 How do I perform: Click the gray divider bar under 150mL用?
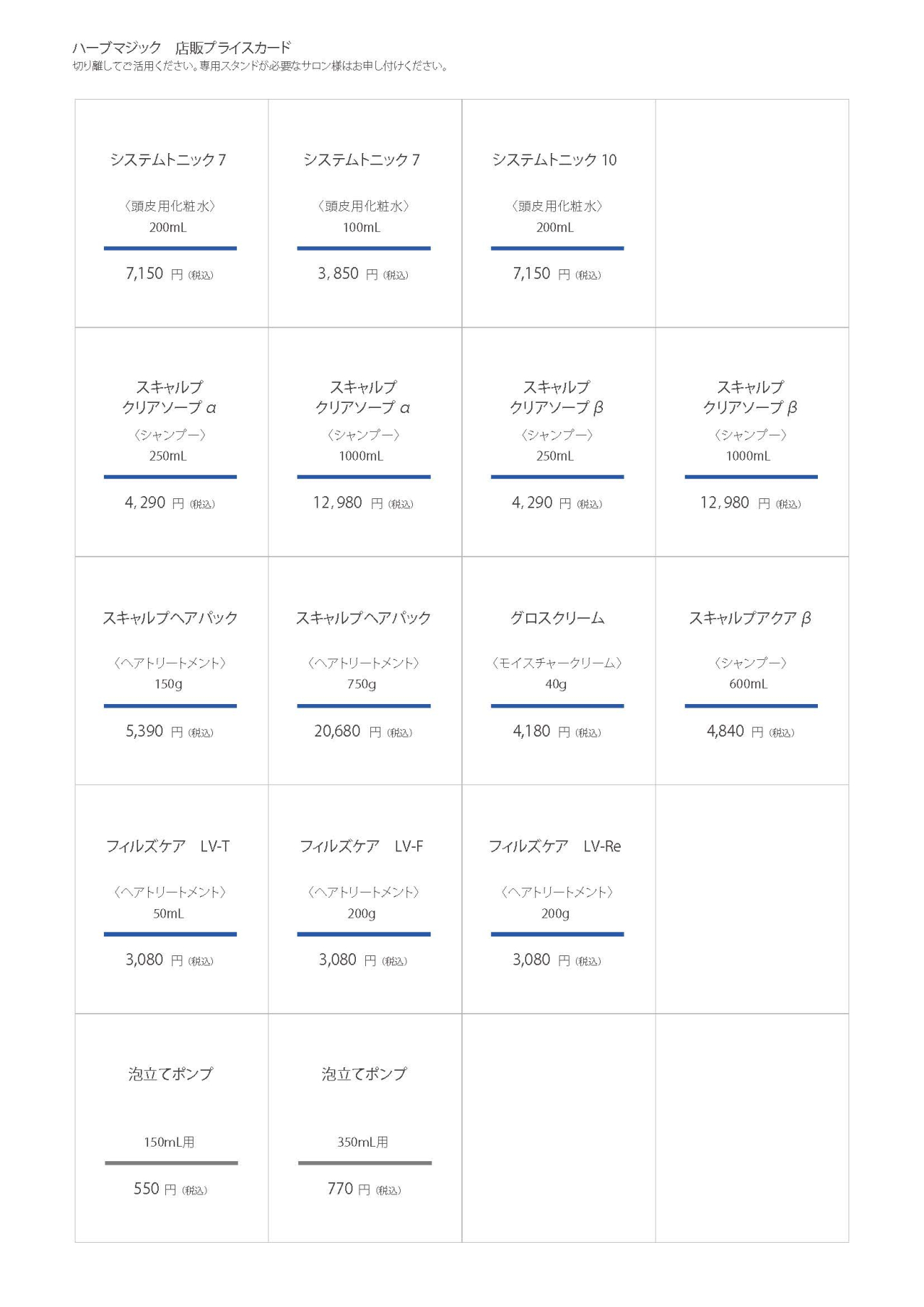171,1163
